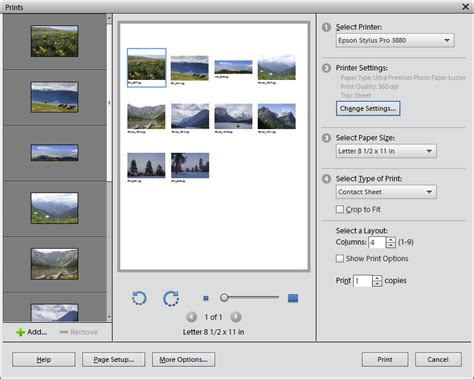Go to next page arrow
The height and width of the screenshot is (379, 474).
pos(236,317)
